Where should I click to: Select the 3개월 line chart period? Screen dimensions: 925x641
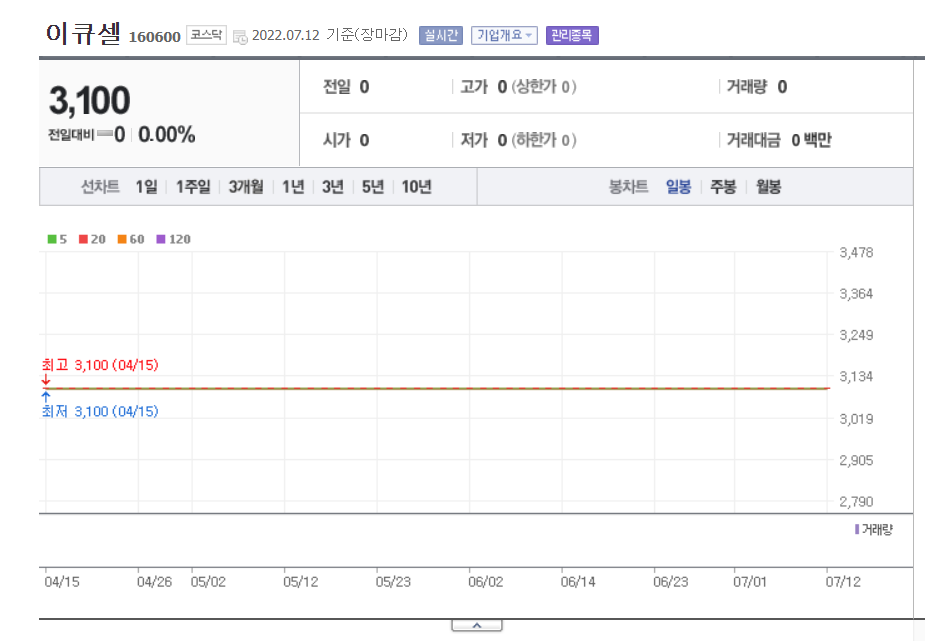pos(246,187)
